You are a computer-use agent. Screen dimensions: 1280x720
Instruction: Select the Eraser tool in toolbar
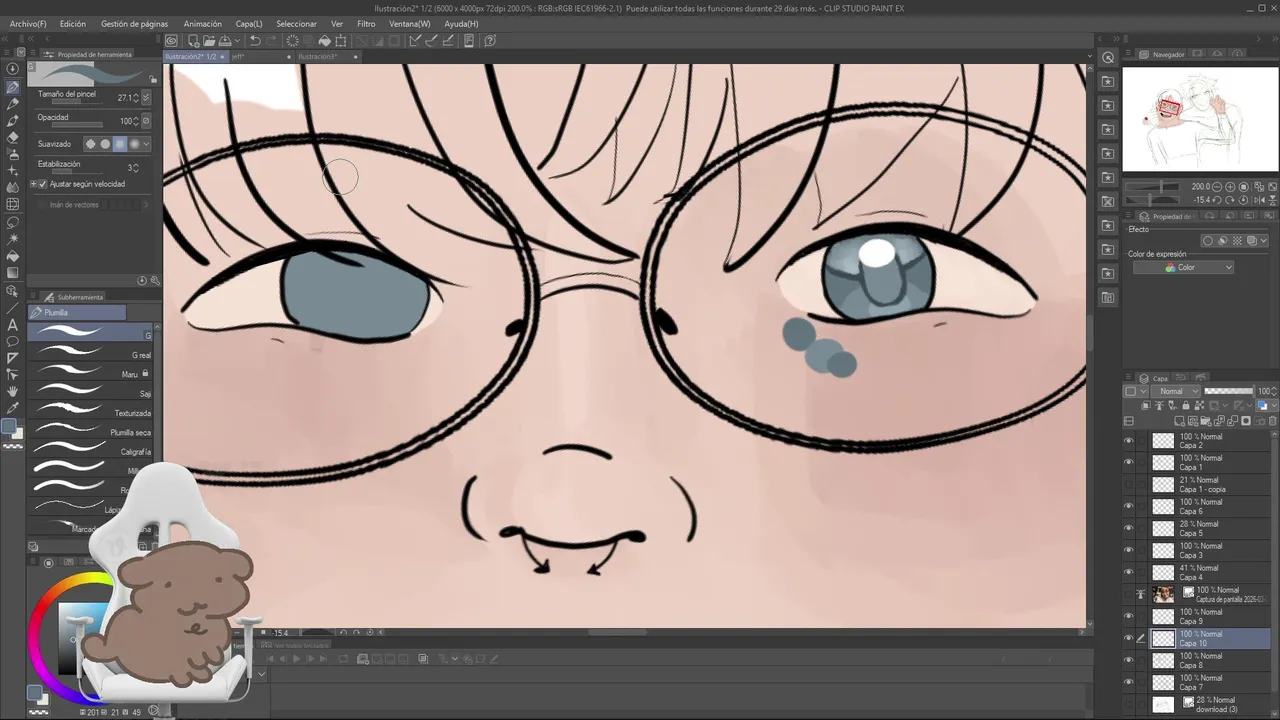[x=13, y=137]
